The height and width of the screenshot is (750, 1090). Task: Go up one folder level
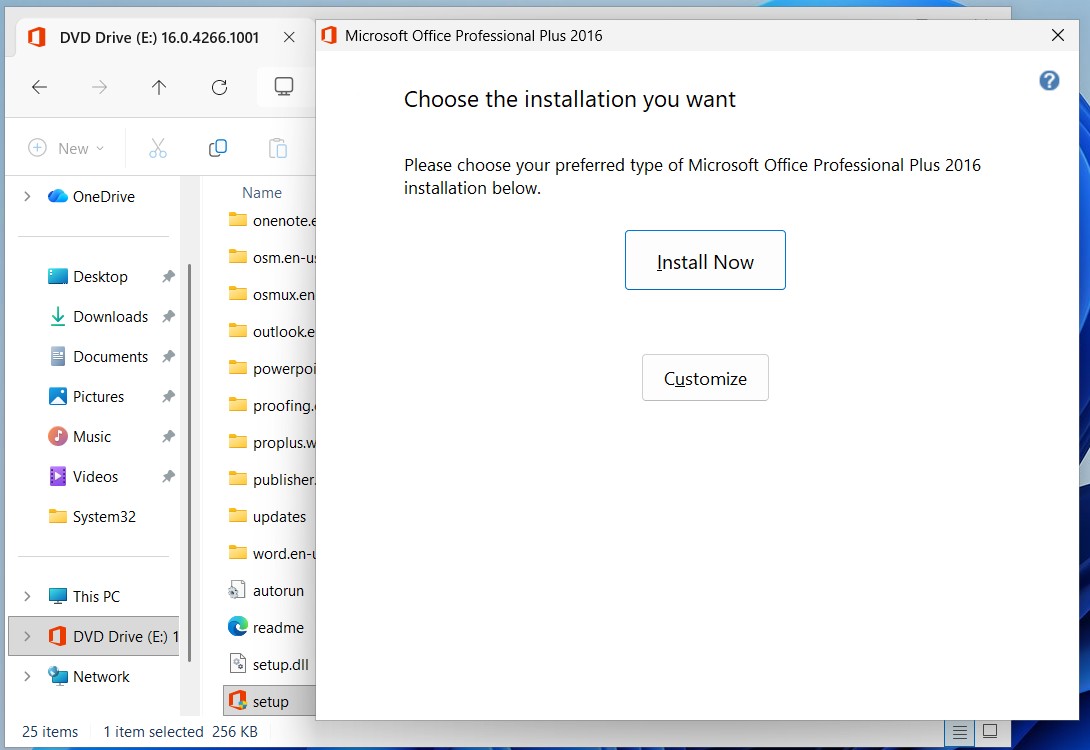pos(158,86)
